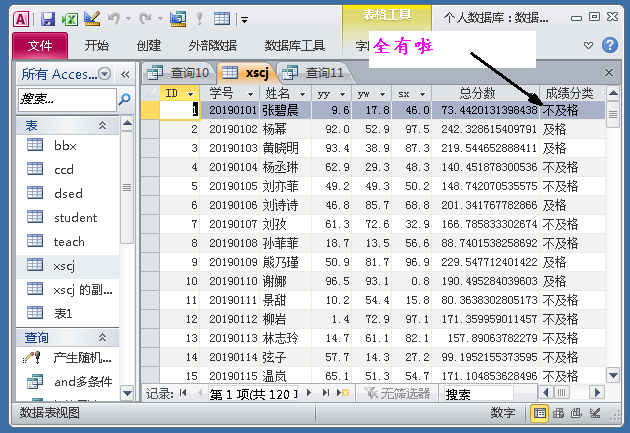This screenshot has height=433, width=630.
Task: Collapse the 表 group in navigation pane
Action: [102, 126]
